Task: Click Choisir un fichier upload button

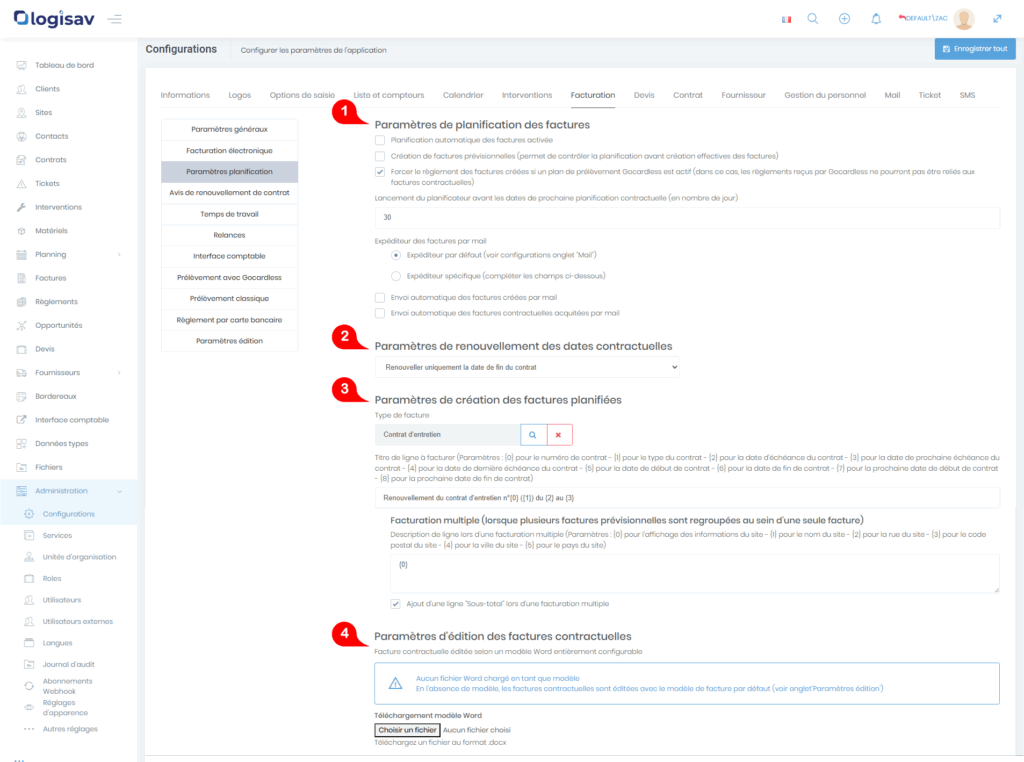Action: (x=407, y=731)
